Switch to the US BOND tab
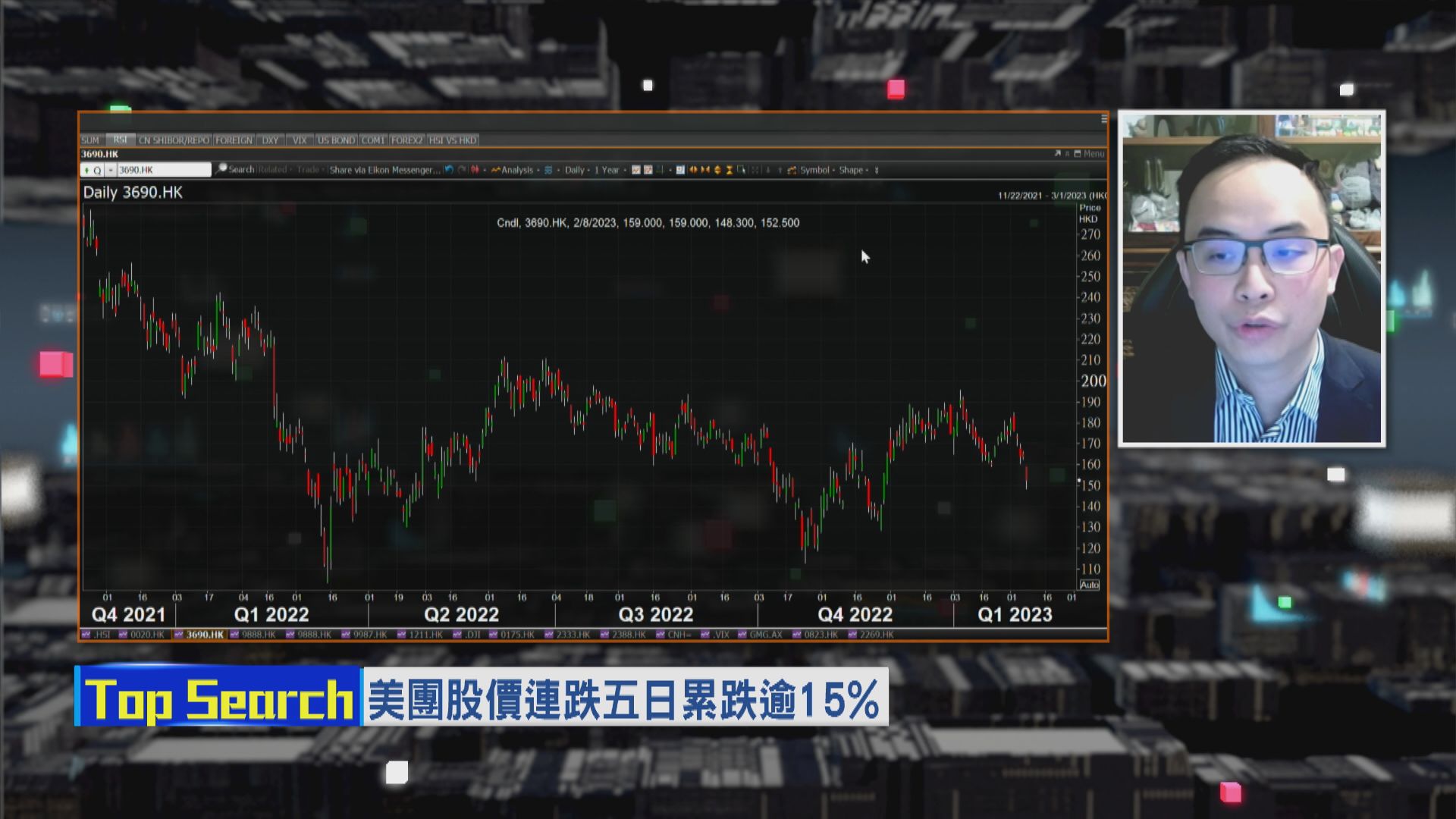 tap(334, 140)
